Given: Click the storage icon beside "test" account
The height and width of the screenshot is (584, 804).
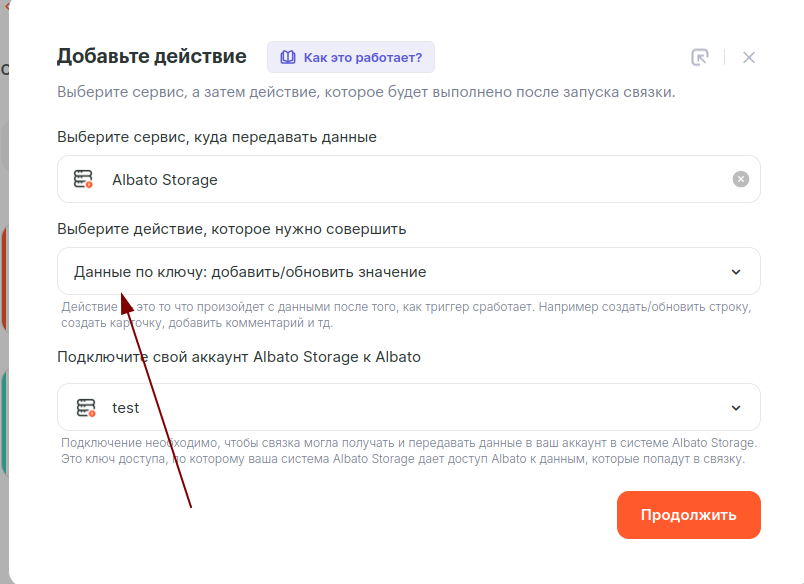Looking at the screenshot, I should pyautogui.click(x=86, y=408).
